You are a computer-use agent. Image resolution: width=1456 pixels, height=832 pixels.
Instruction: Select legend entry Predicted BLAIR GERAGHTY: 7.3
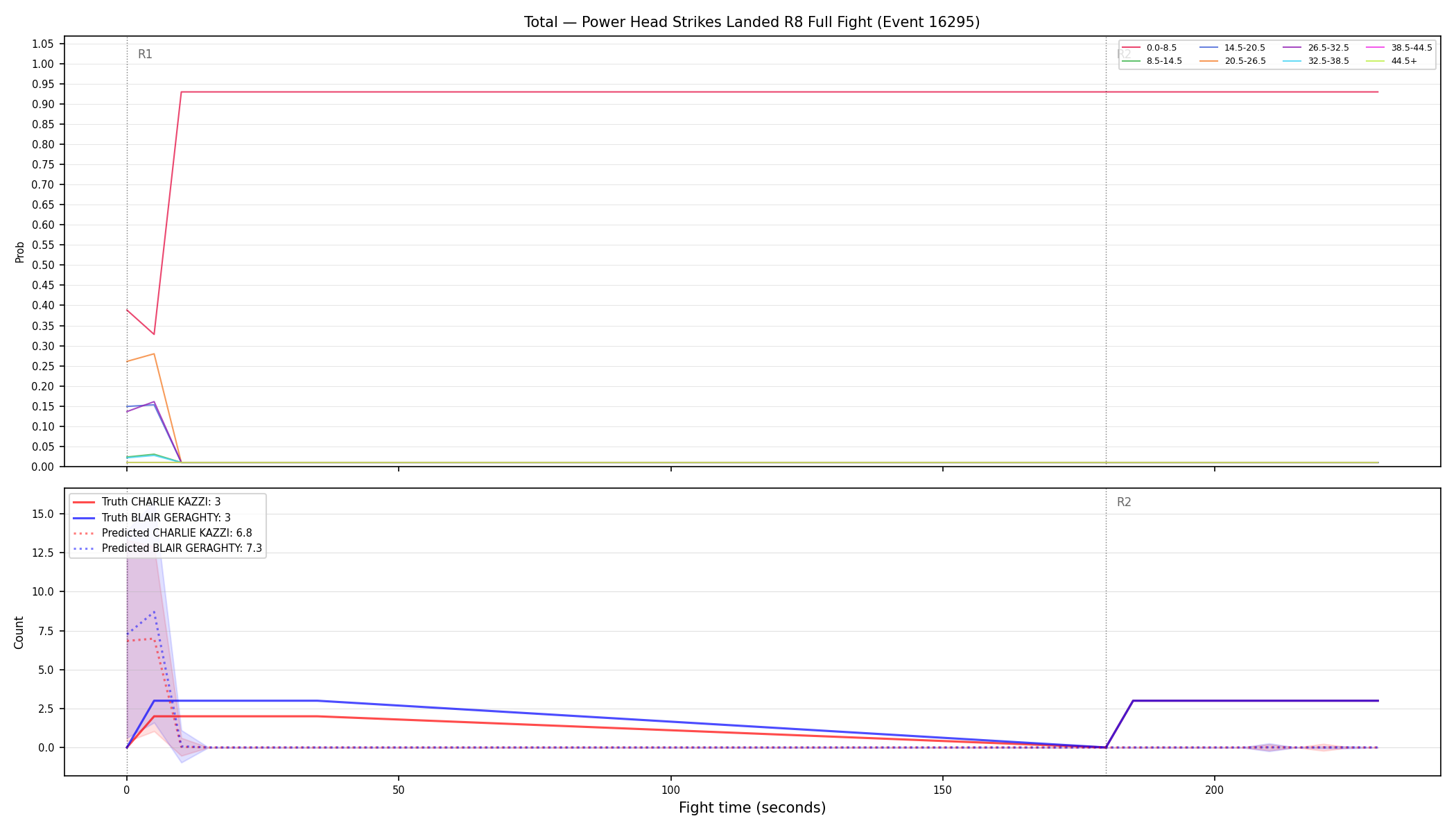[x=167, y=548]
